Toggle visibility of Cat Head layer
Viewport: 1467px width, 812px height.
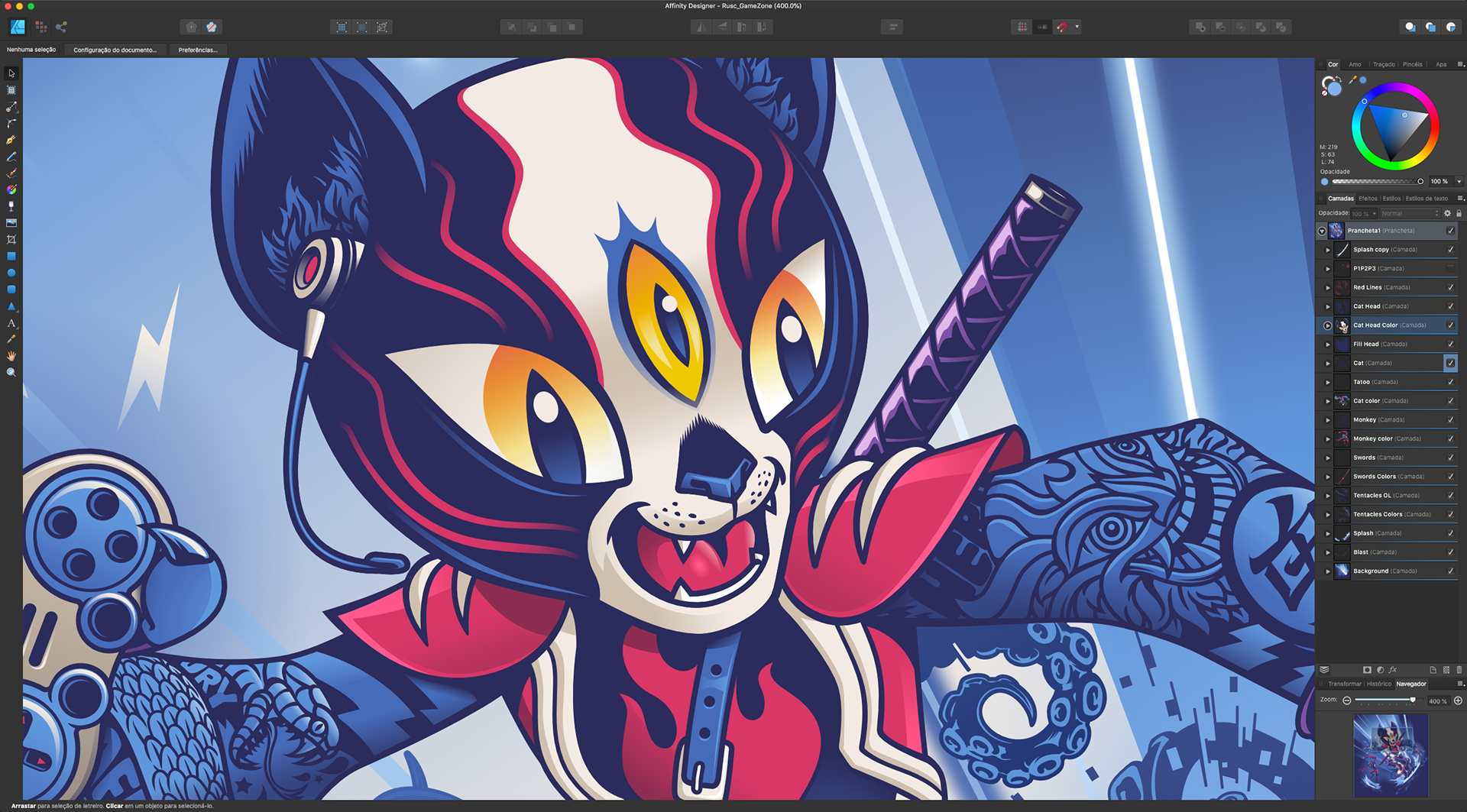point(1450,306)
